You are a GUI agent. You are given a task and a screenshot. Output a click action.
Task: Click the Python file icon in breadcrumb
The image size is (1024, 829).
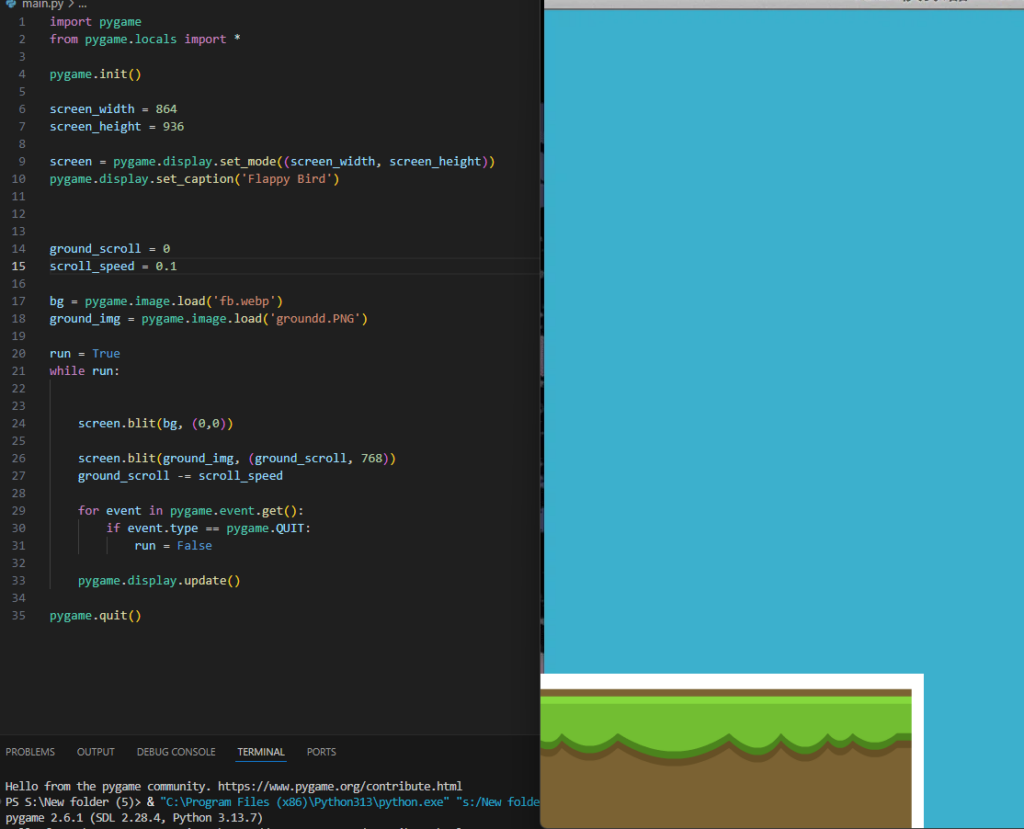(10, 5)
